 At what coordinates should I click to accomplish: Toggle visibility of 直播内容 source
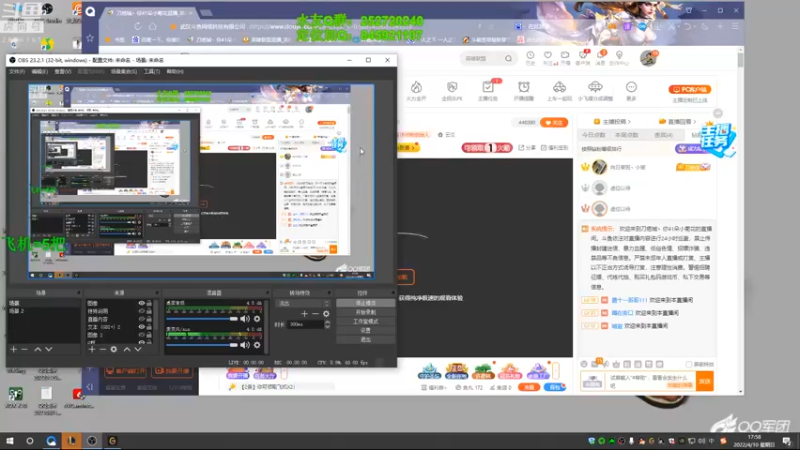tap(141, 319)
